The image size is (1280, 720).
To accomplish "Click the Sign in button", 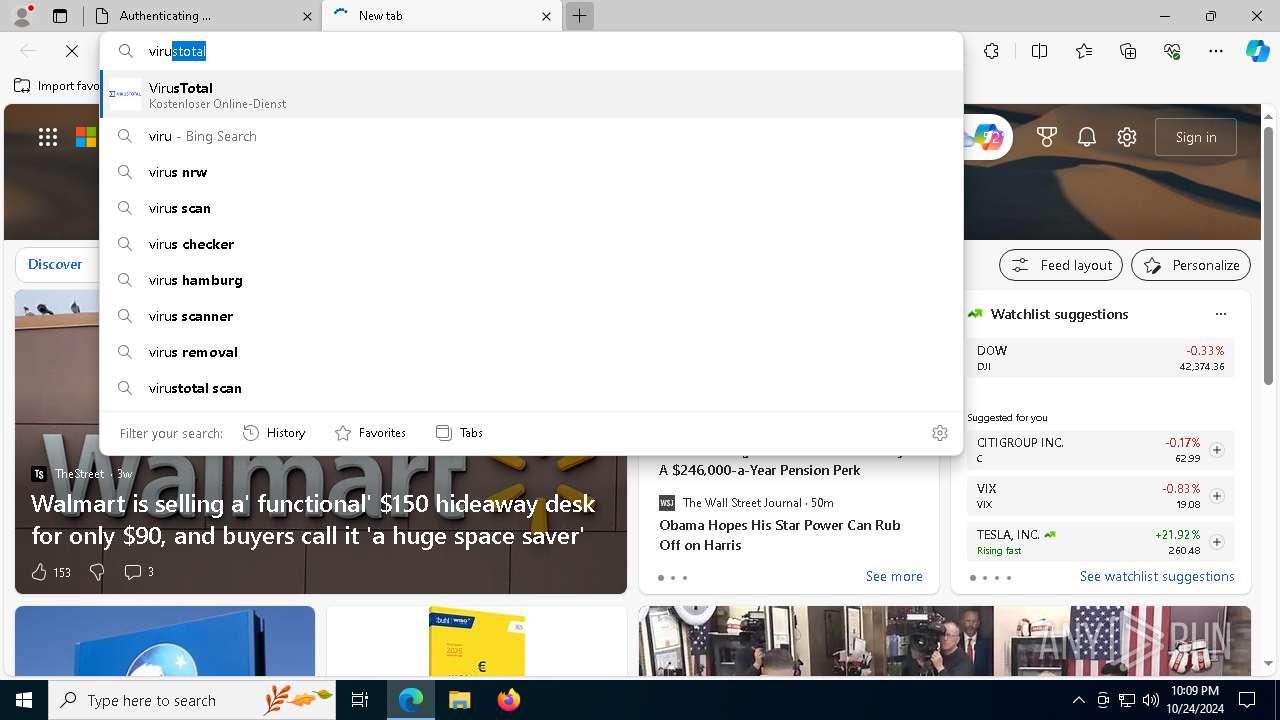I will [x=1196, y=137].
